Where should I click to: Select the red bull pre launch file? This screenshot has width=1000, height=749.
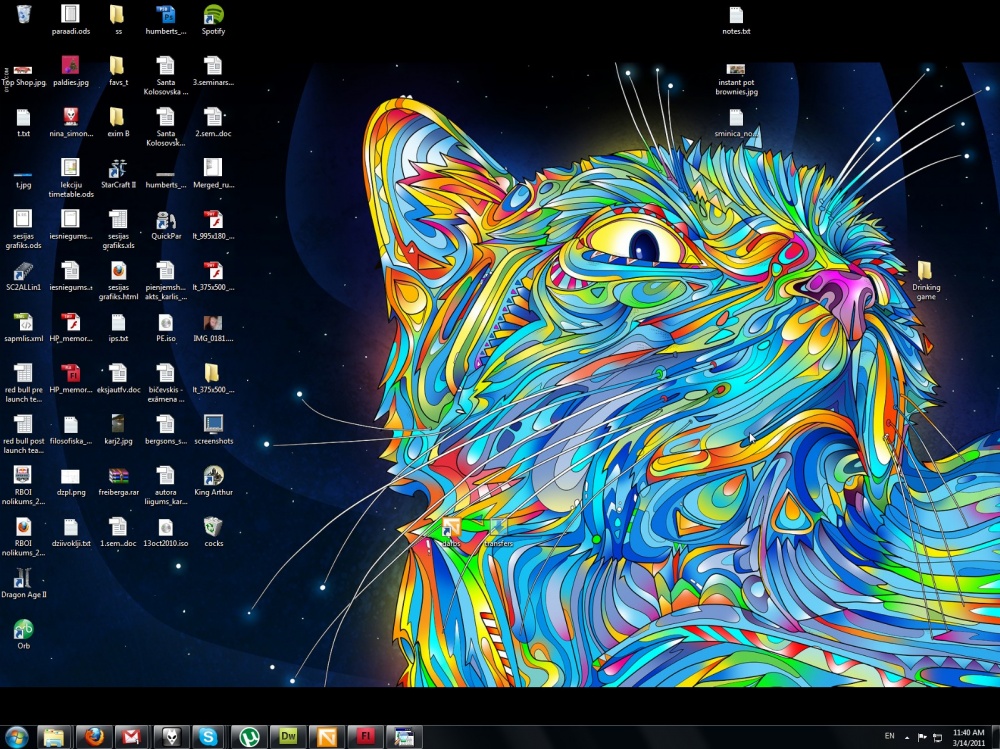point(23,373)
